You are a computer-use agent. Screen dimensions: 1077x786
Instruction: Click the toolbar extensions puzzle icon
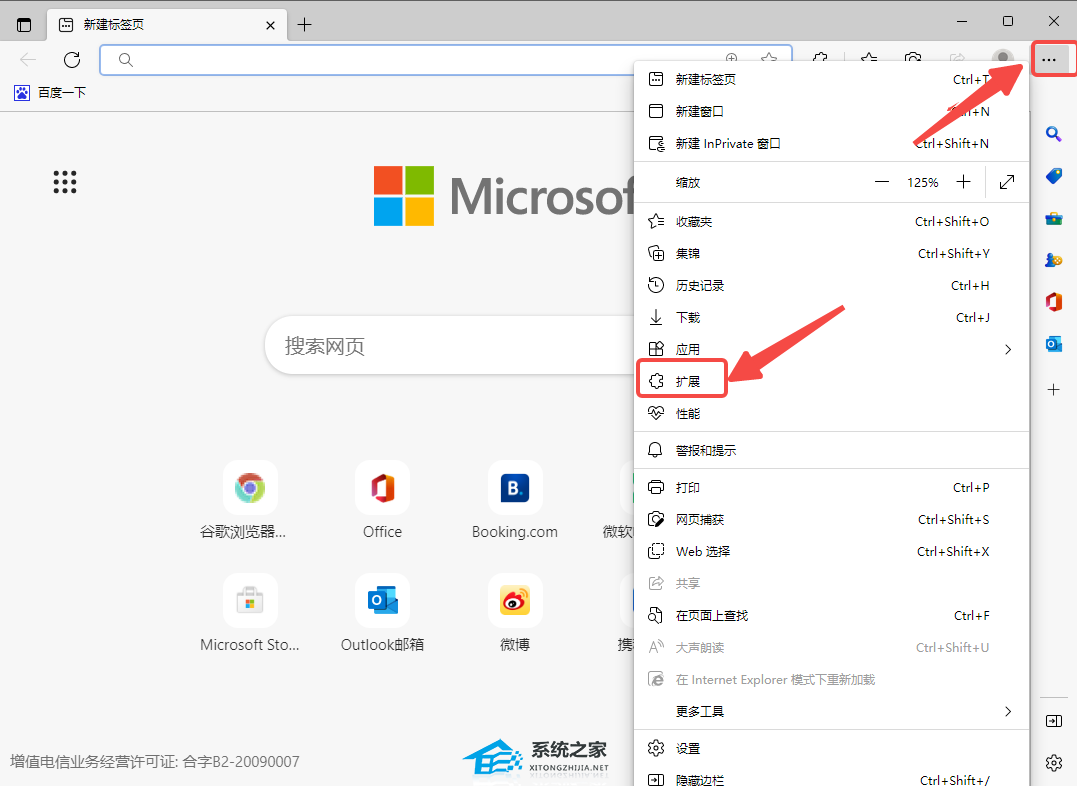[820, 58]
